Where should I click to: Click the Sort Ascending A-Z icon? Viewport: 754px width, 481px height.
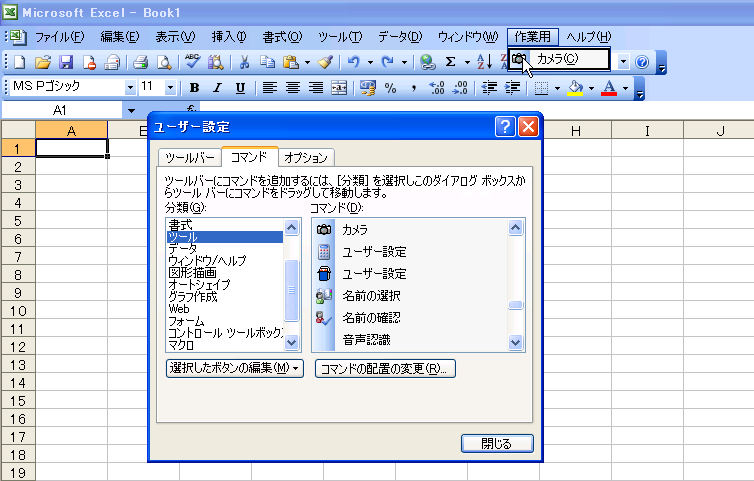tap(484, 62)
